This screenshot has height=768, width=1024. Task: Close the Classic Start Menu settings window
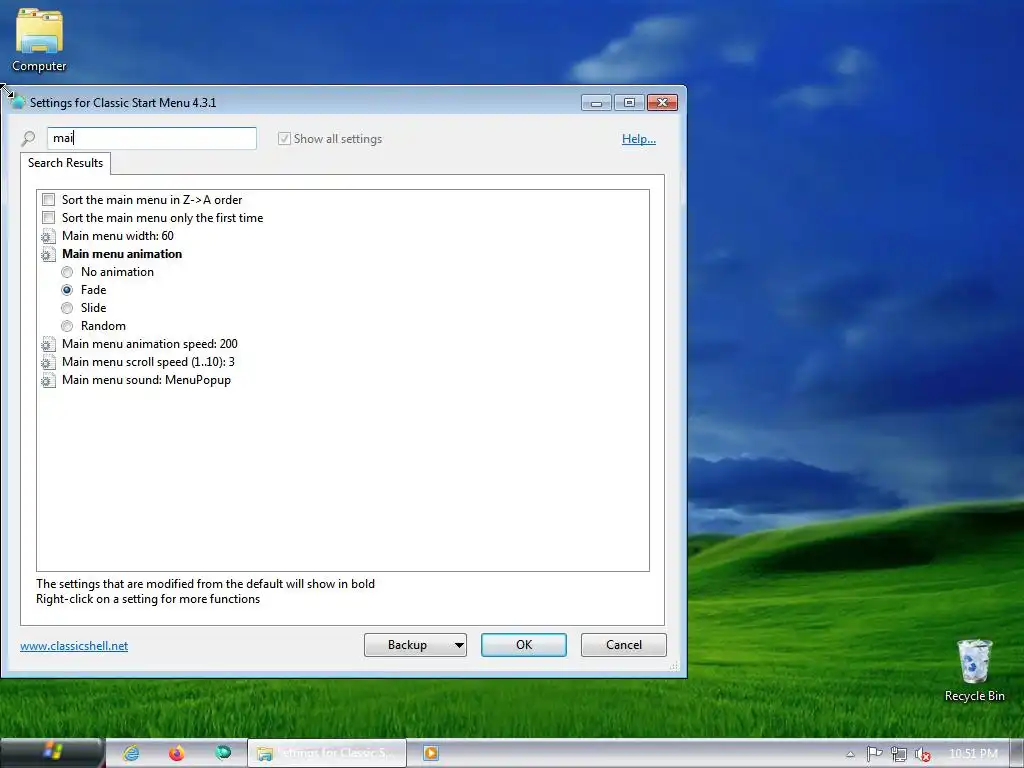click(662, 103)
